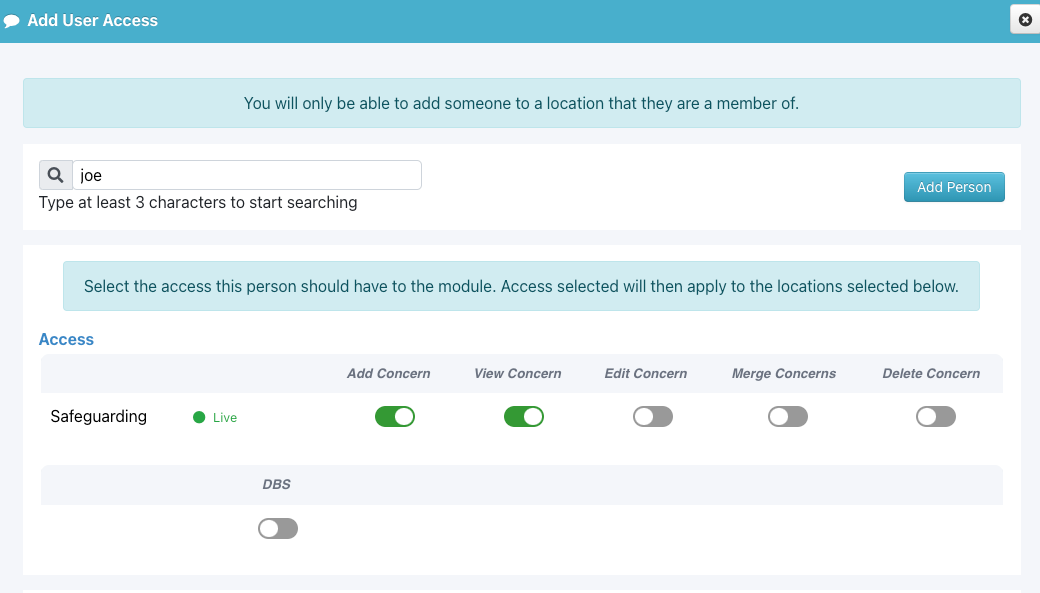Click the speech bubble icon in header
This screenshot has height=593, width=1040.
[11, 21]
